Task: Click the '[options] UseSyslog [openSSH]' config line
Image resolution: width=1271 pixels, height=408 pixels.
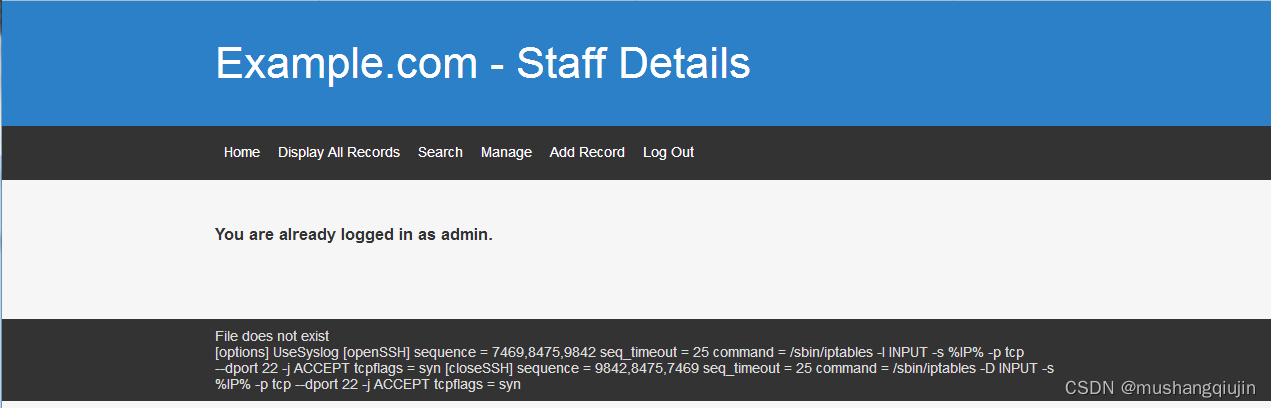Action: click(619, 352)
